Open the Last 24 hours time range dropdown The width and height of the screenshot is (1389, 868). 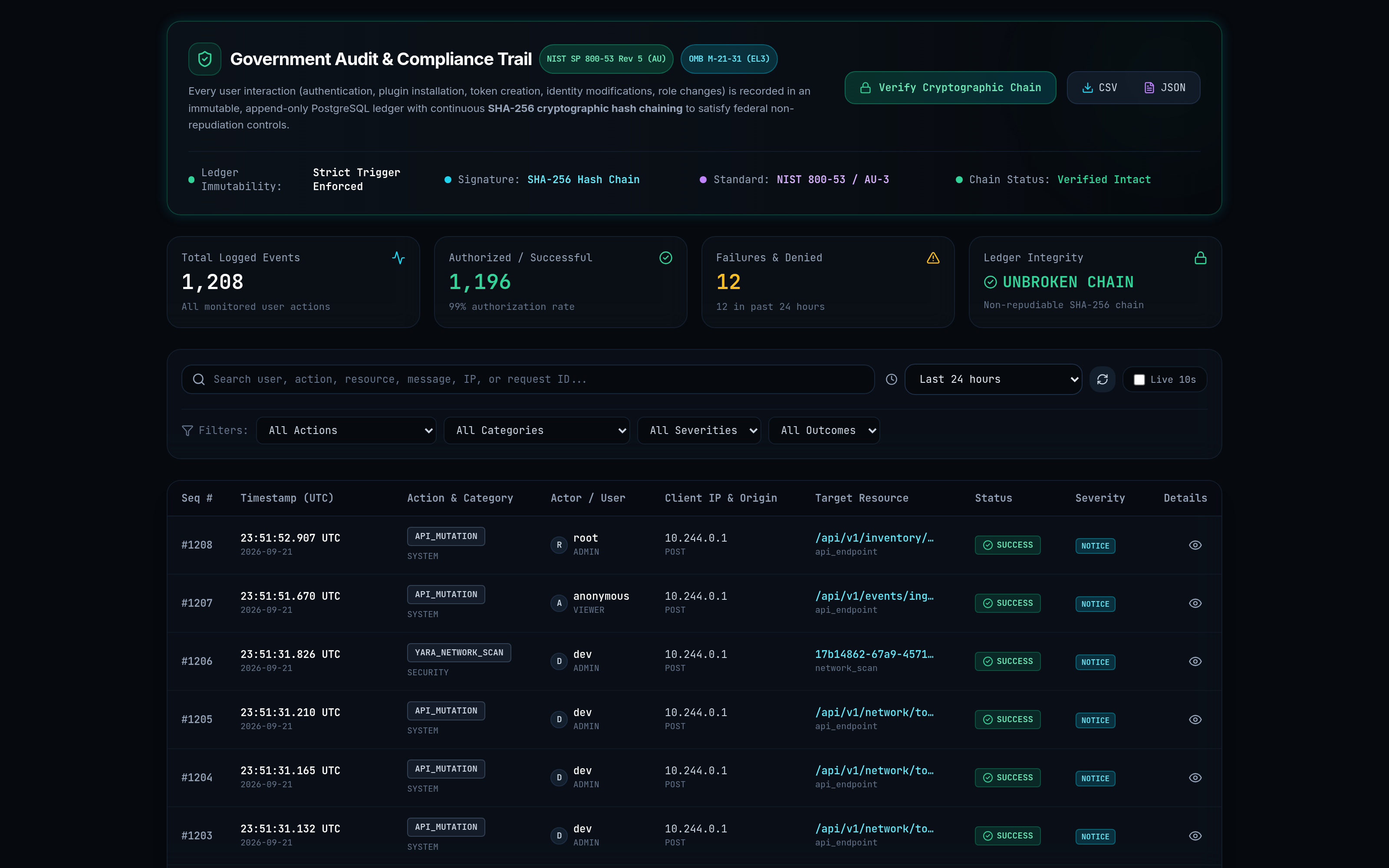[994, 379]
